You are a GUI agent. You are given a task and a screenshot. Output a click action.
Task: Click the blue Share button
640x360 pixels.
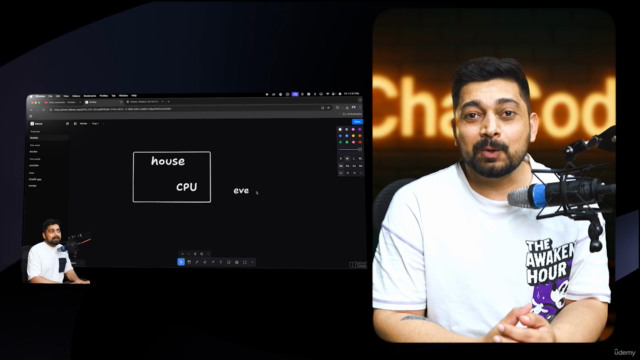tap(357, 122)
